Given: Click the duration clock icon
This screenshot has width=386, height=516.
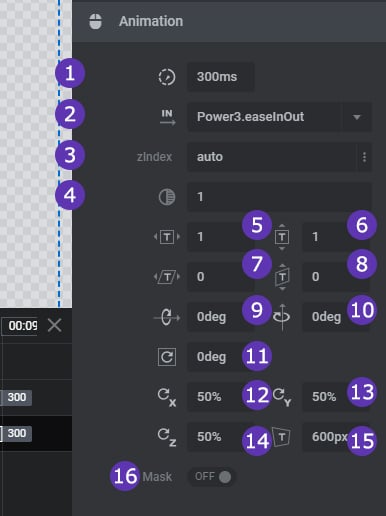Looking at the screenshot, I should [167, 77].
